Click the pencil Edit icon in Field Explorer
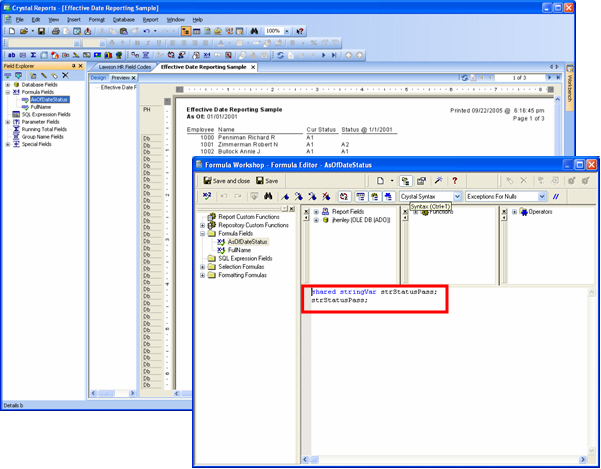 (x=44, y=75)
